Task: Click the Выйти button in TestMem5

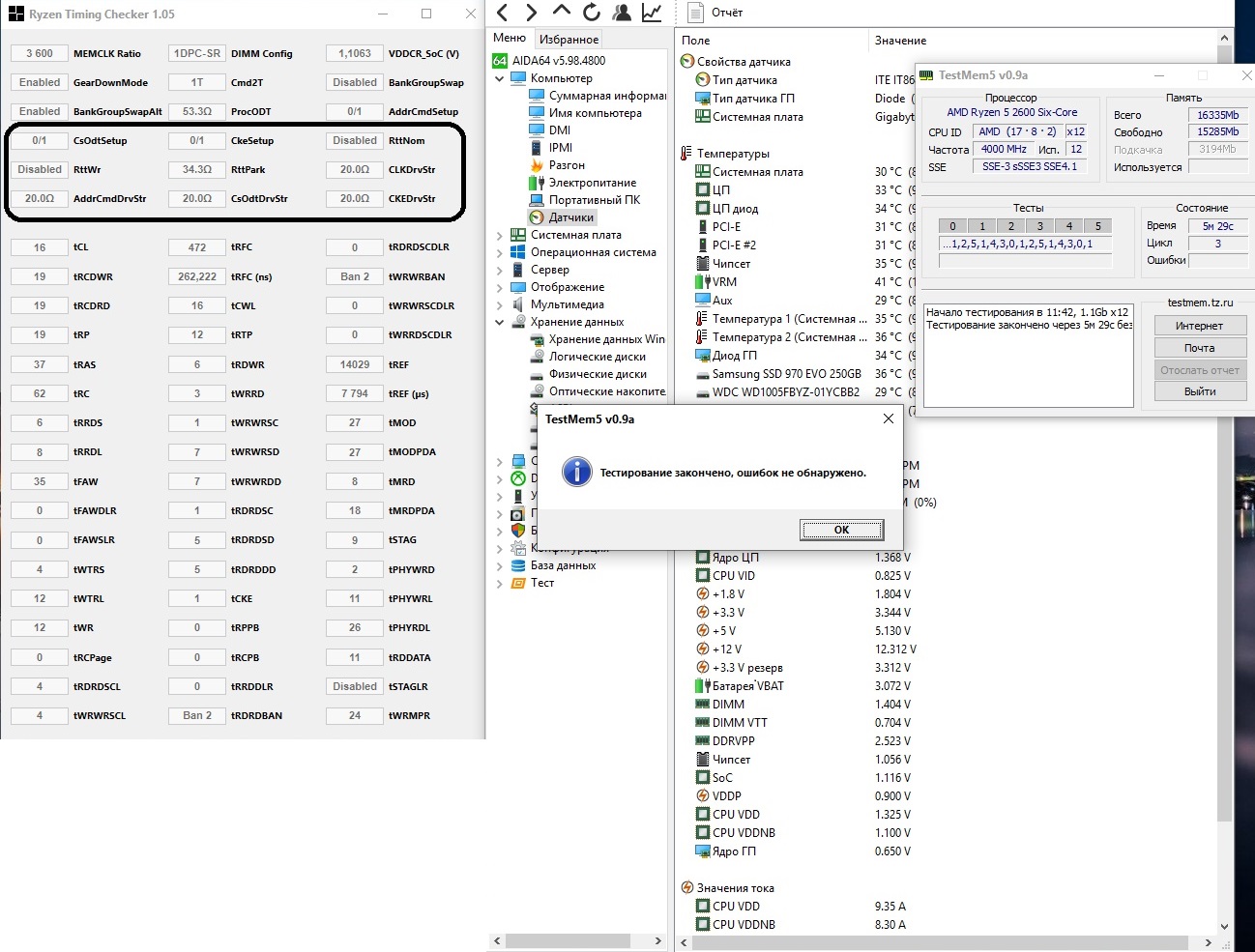Action: point(1200,391)
